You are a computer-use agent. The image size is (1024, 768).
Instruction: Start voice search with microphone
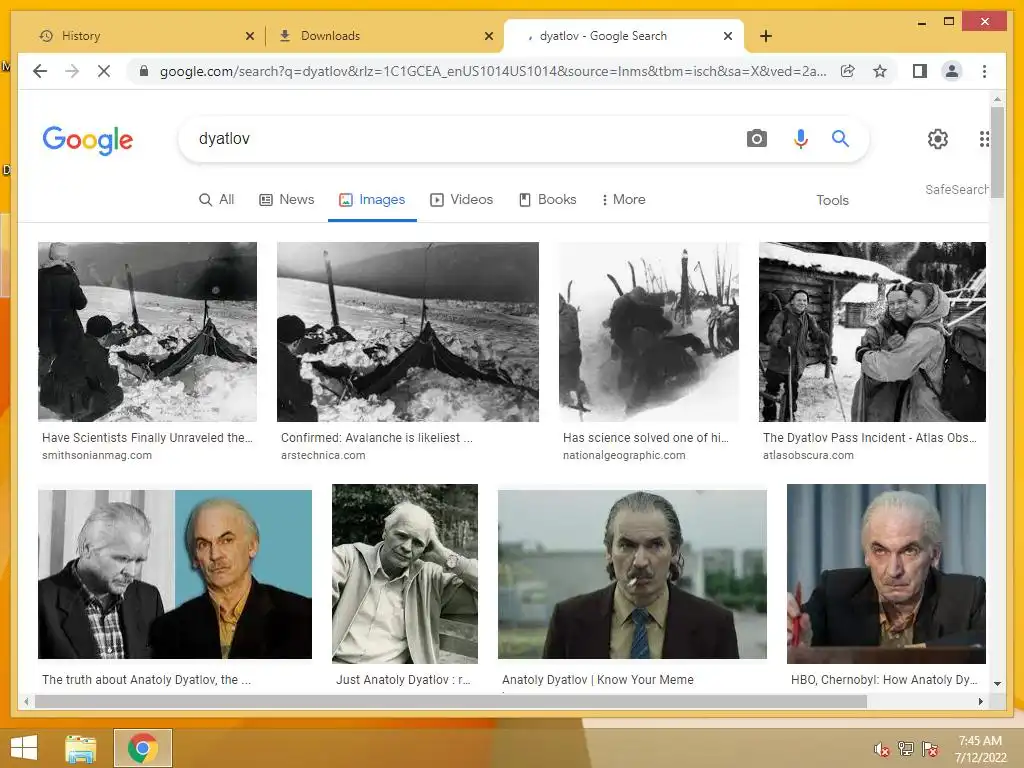tap(801, 138)
